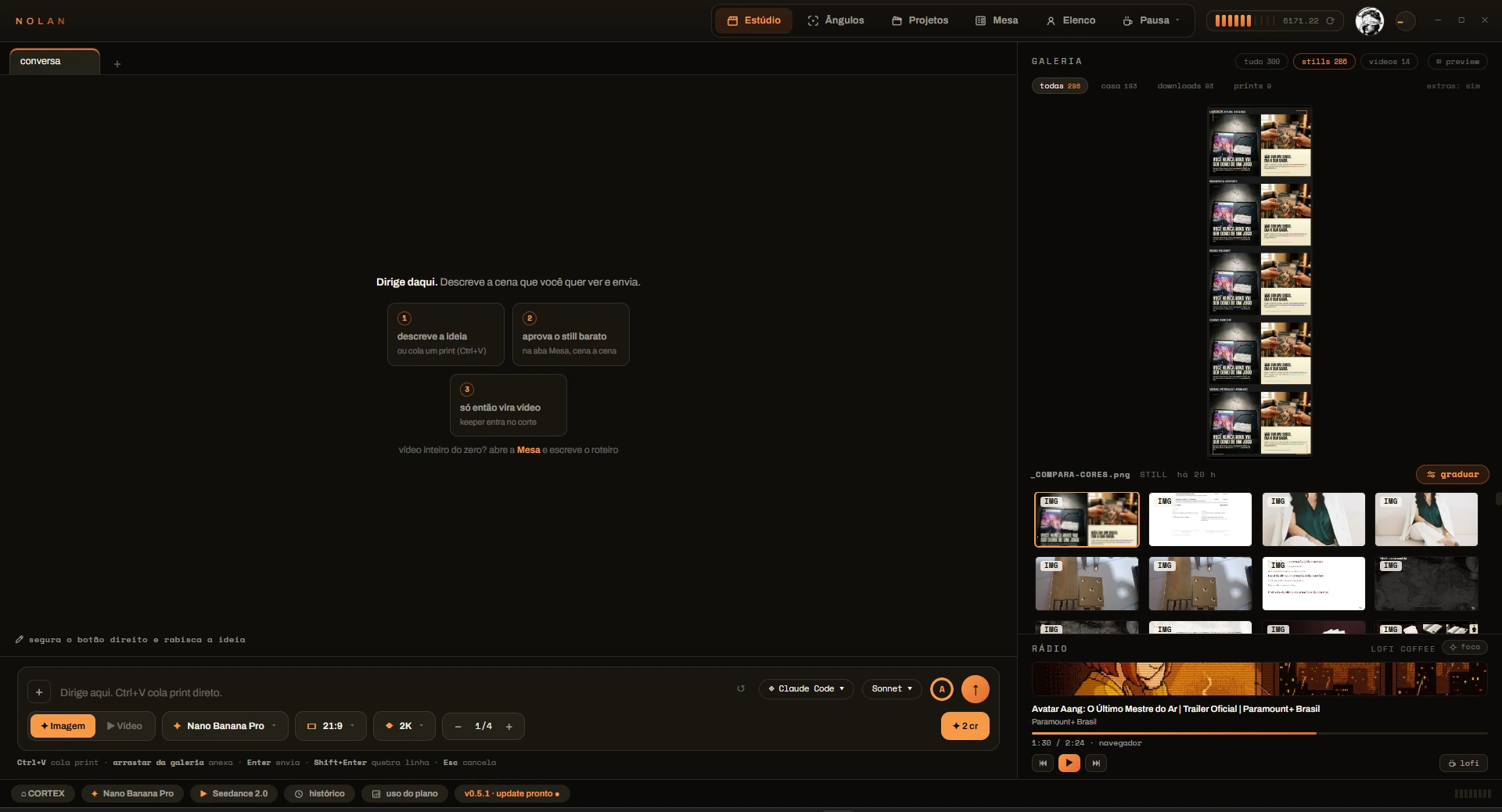Click the circled A button in composer
This screenshot has height=812, width=1502.
[942, 689]
